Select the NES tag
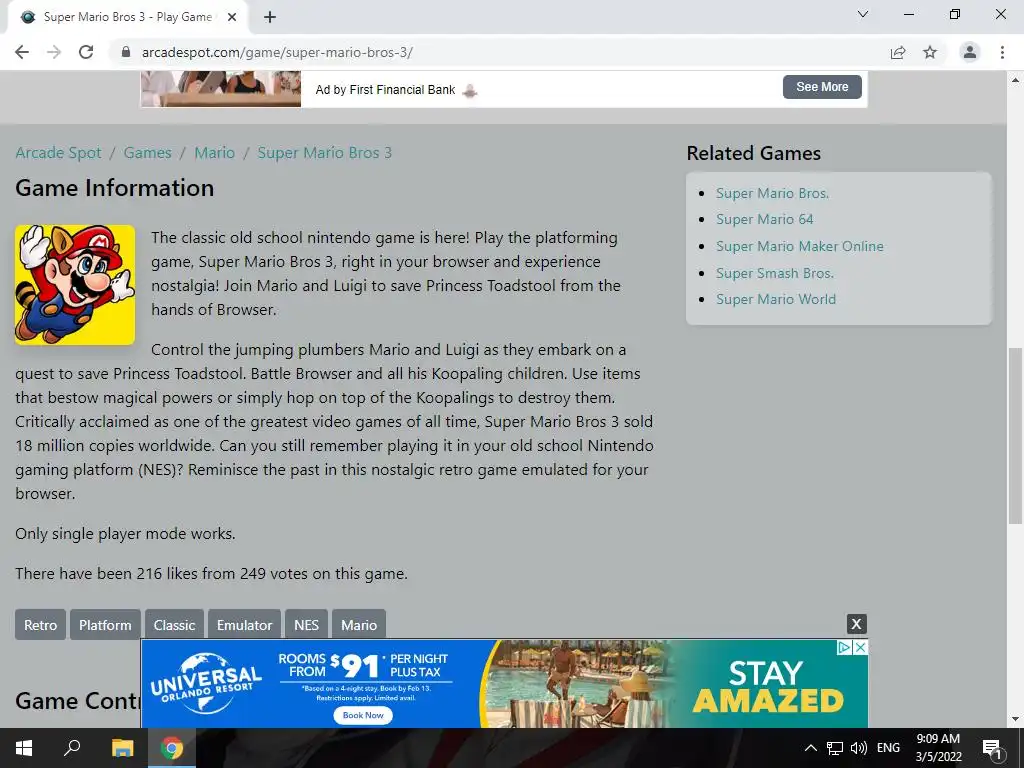The image size is (1024, 768). pyautogui.click(x=306, y=625)
